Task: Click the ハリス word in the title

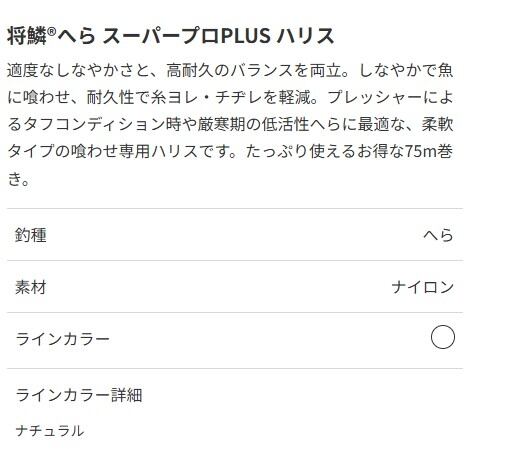Action: [x=305, y=36]
